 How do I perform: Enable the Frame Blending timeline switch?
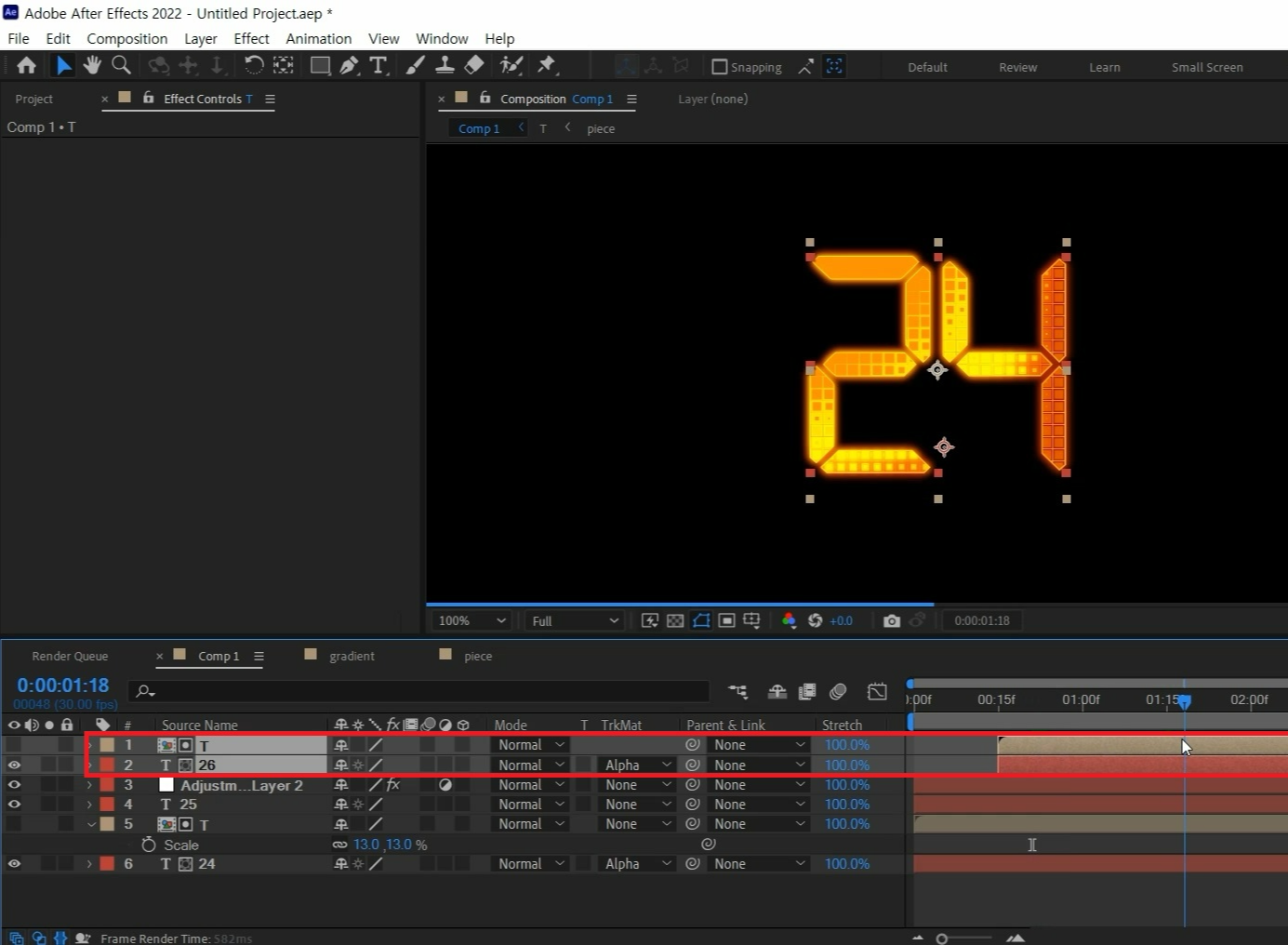[806, 691]
